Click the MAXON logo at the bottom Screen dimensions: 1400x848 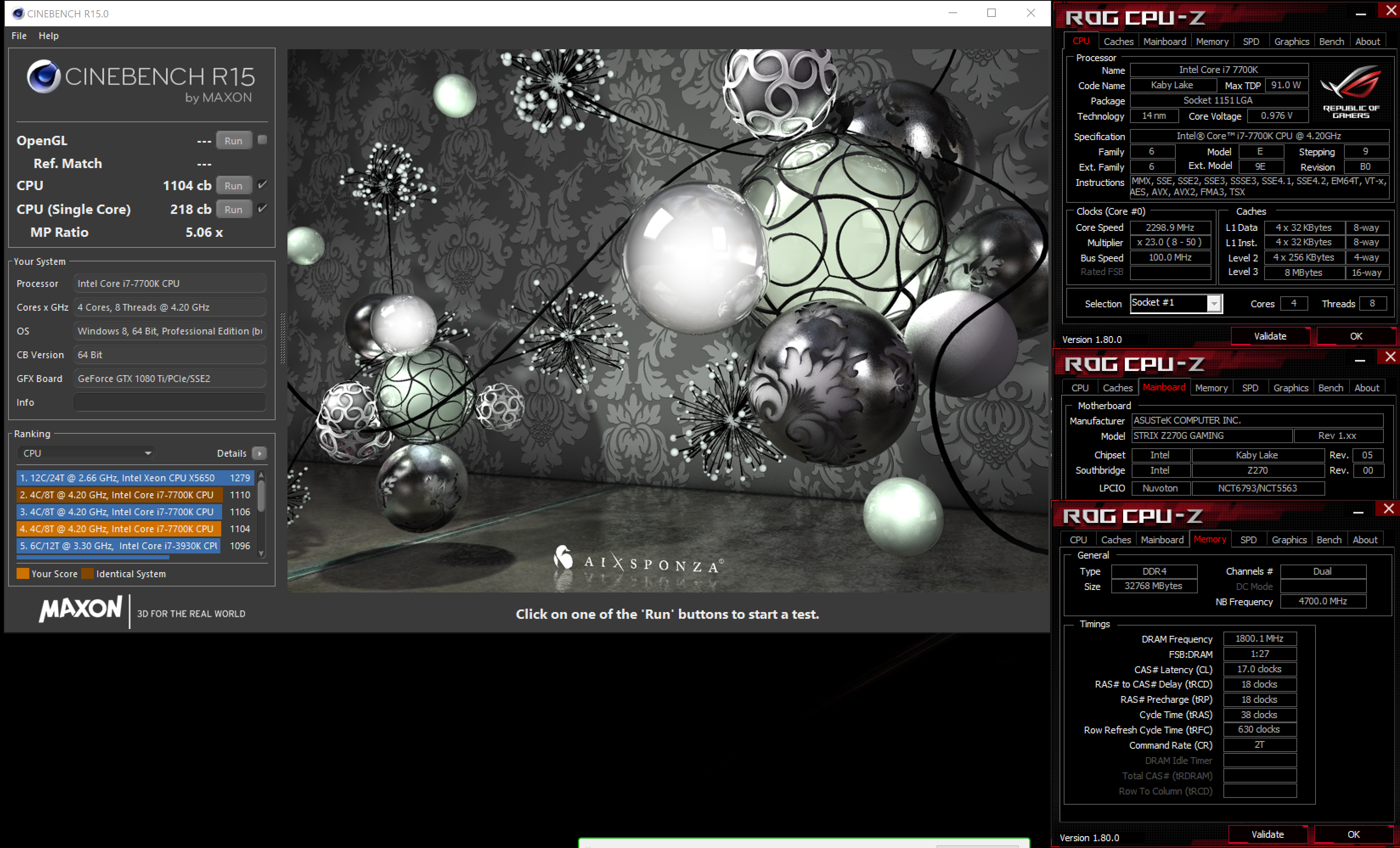pos(80,609)
